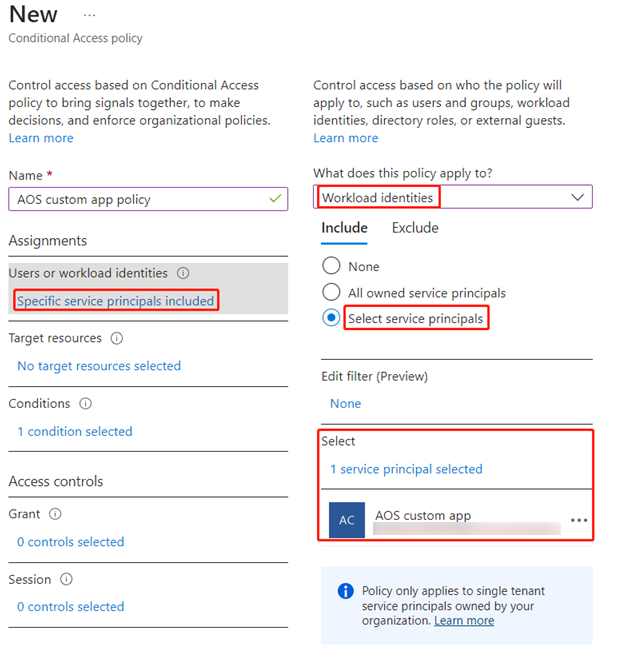Click the Grant info icon
This screenshot has height=649, width=618.
pos(55,514)
